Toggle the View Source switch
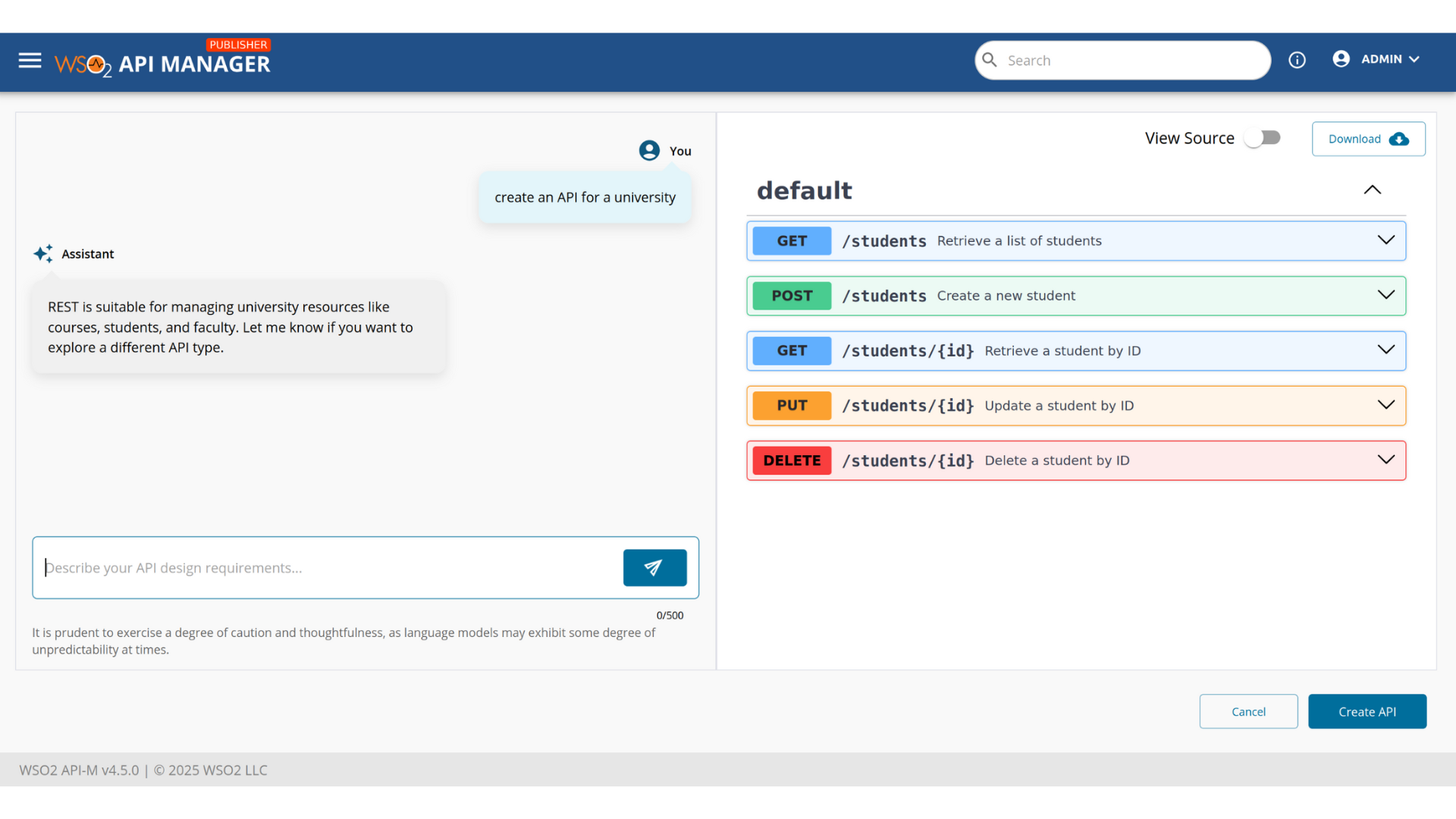 (1263, 138)
